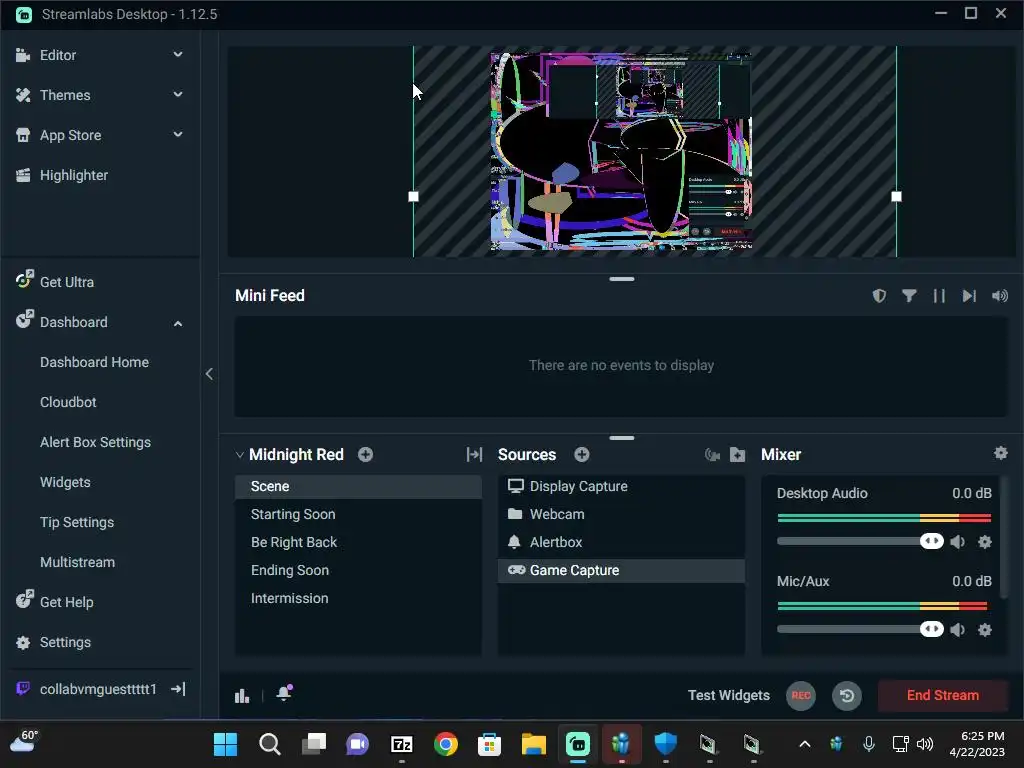Open notifications bell icon
Screen dimensions: 1024x768
284,694
